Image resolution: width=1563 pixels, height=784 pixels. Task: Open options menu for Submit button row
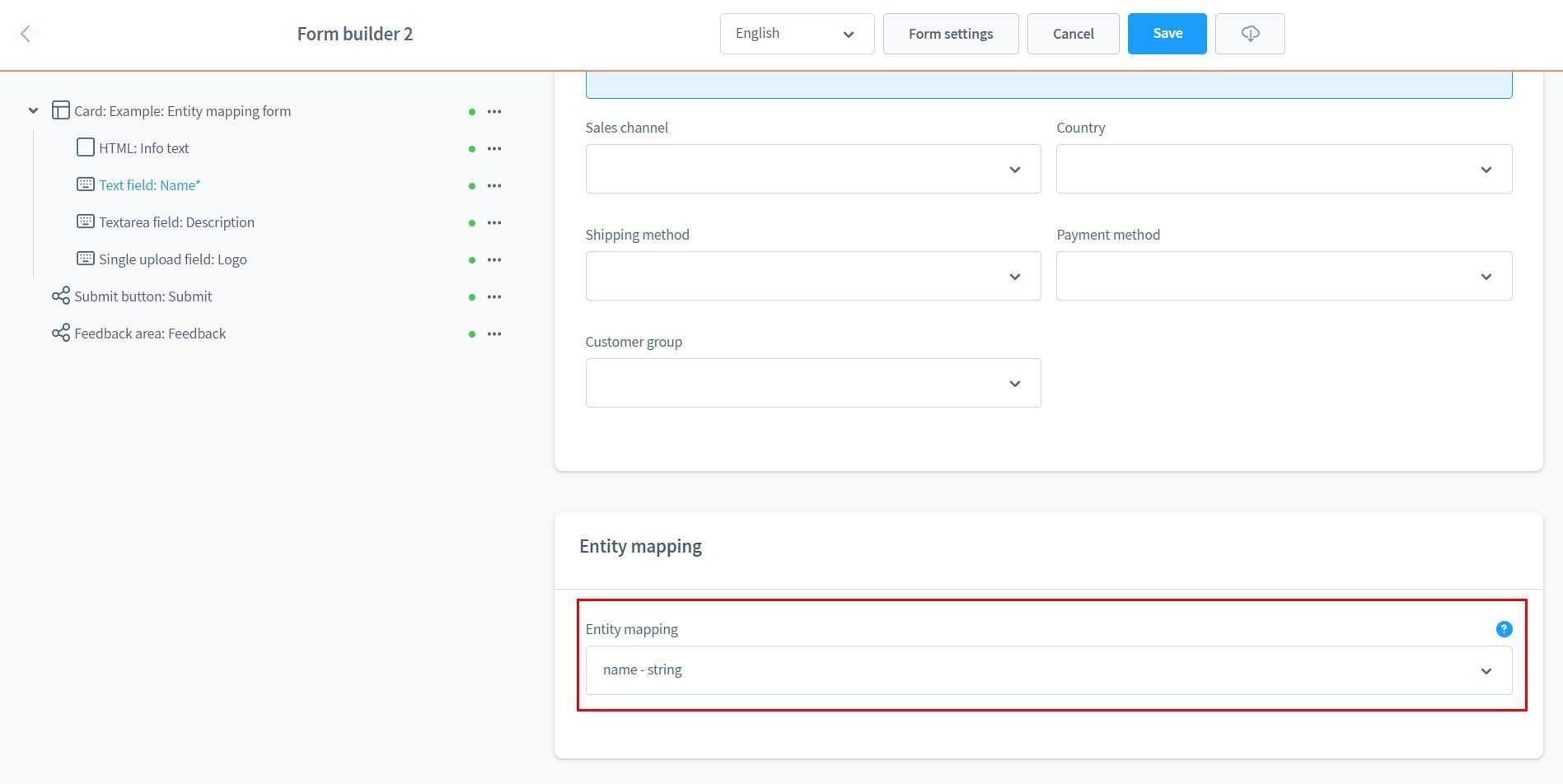coord(494,297)
